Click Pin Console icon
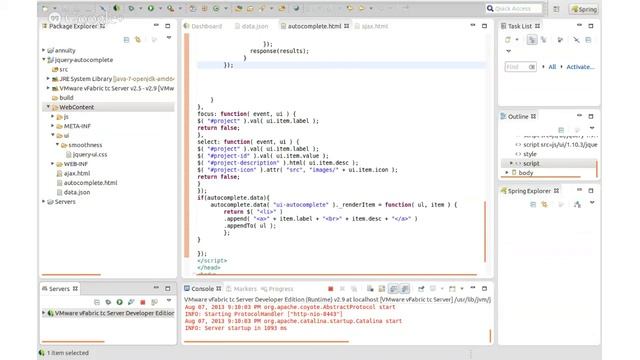 pyautogui.click(x=421, y=289)
